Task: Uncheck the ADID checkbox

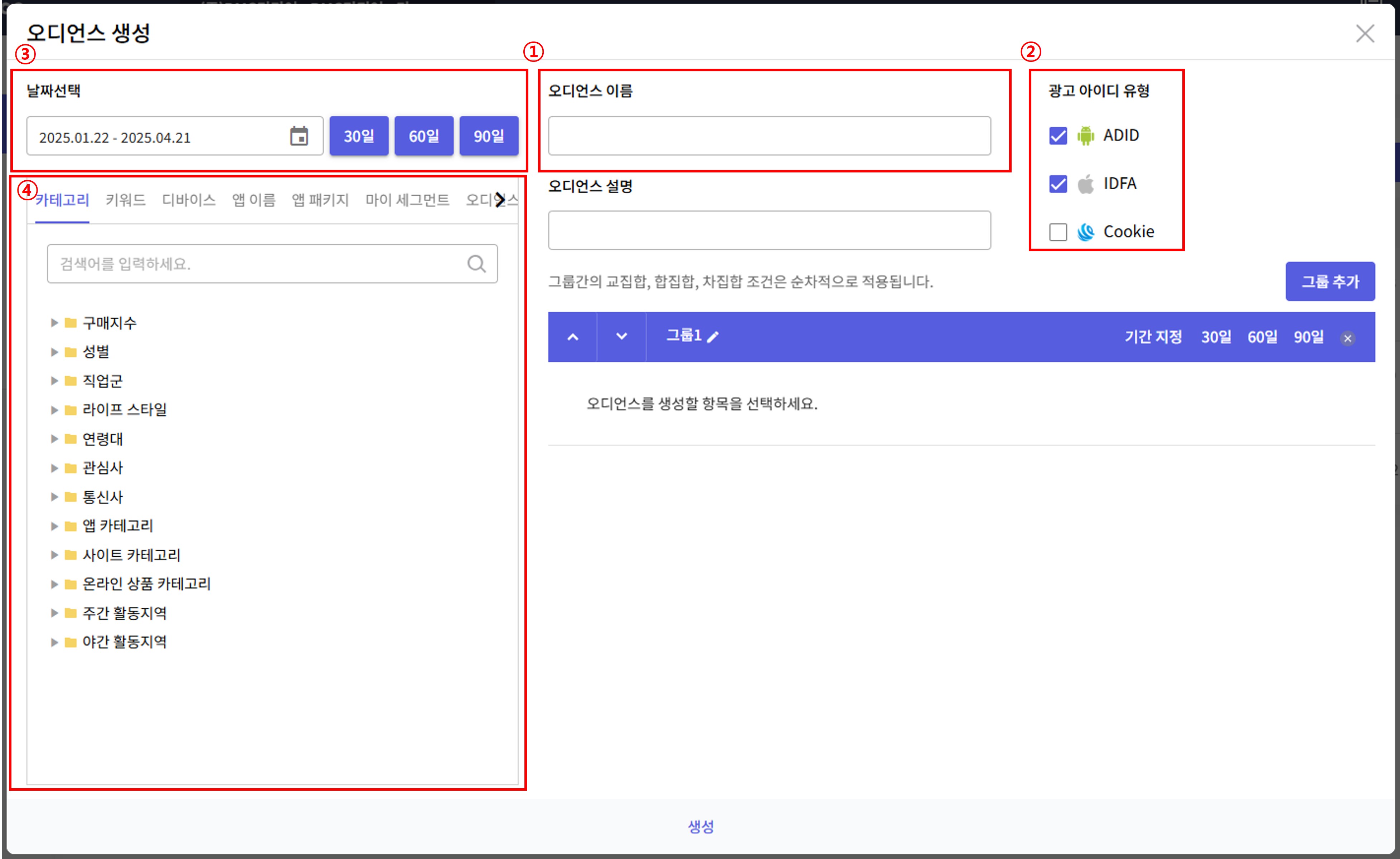Action: [x=1058, y=136]
